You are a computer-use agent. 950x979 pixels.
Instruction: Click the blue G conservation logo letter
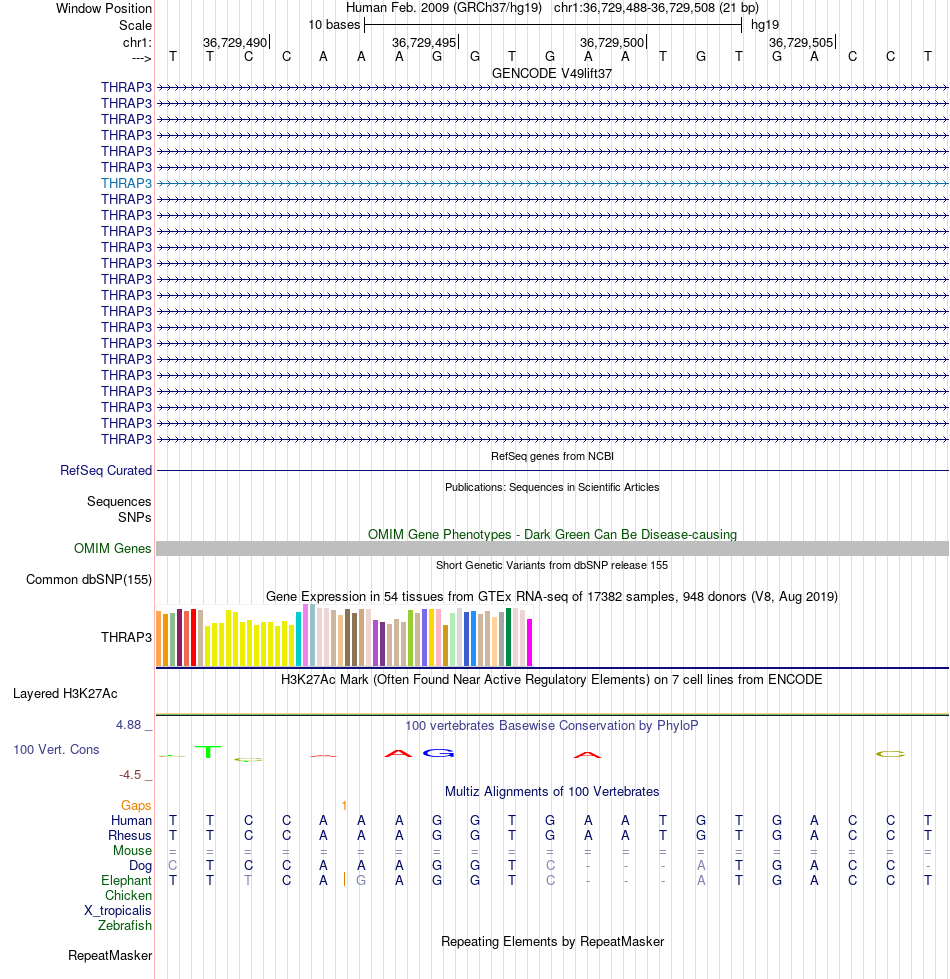[438, 753]
